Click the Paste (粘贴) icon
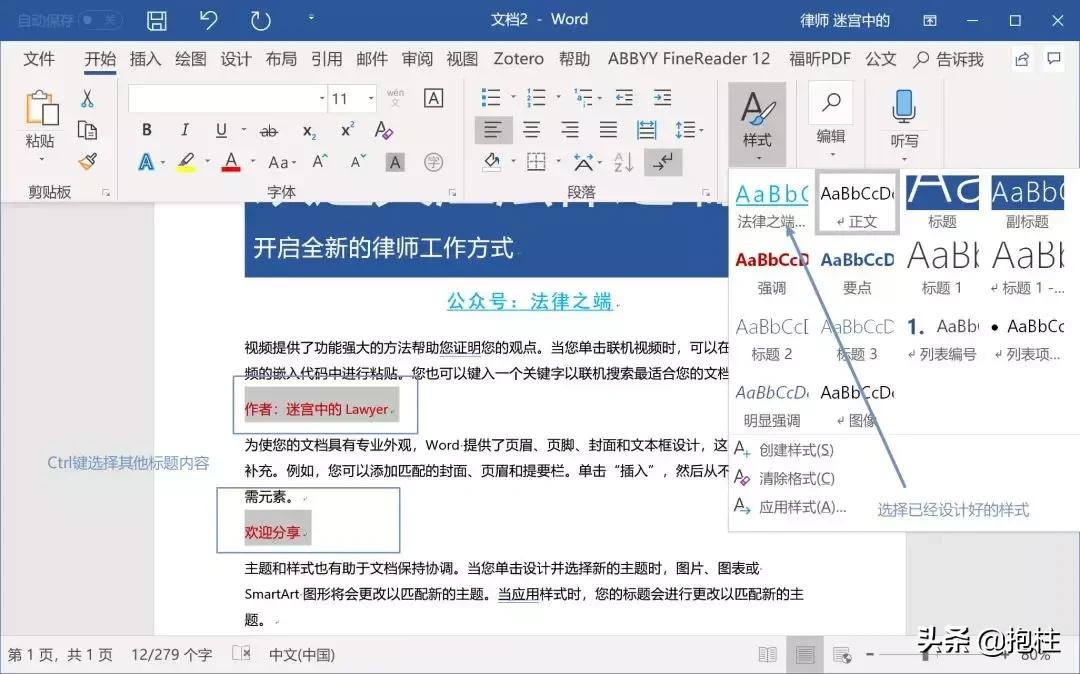Viewport: 1080px width, 674px height. coord(40,110)
